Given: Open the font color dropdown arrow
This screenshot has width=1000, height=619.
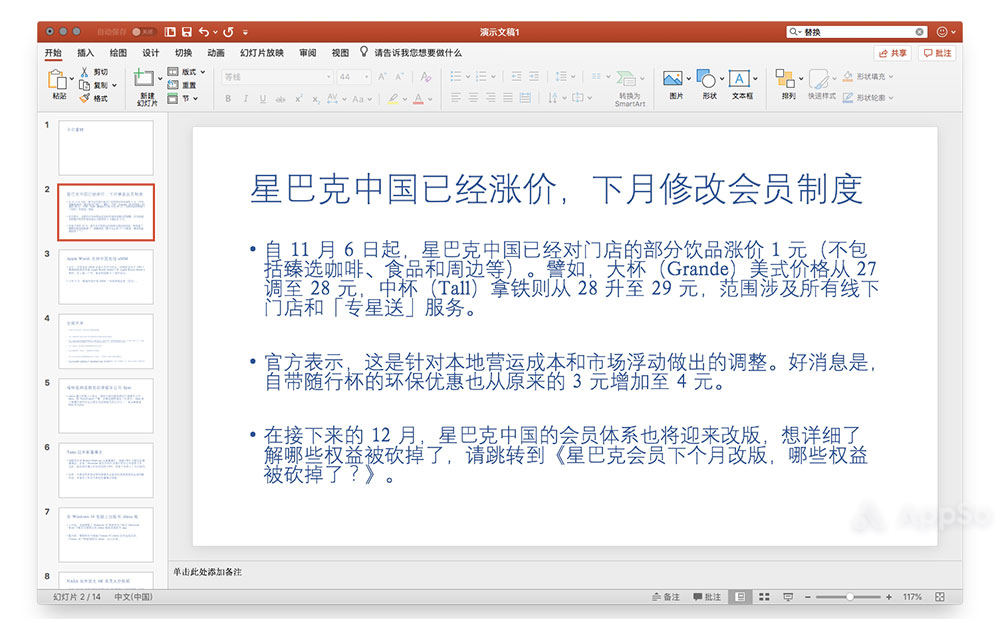Looking at the screenshot, I should click(430, 99).
